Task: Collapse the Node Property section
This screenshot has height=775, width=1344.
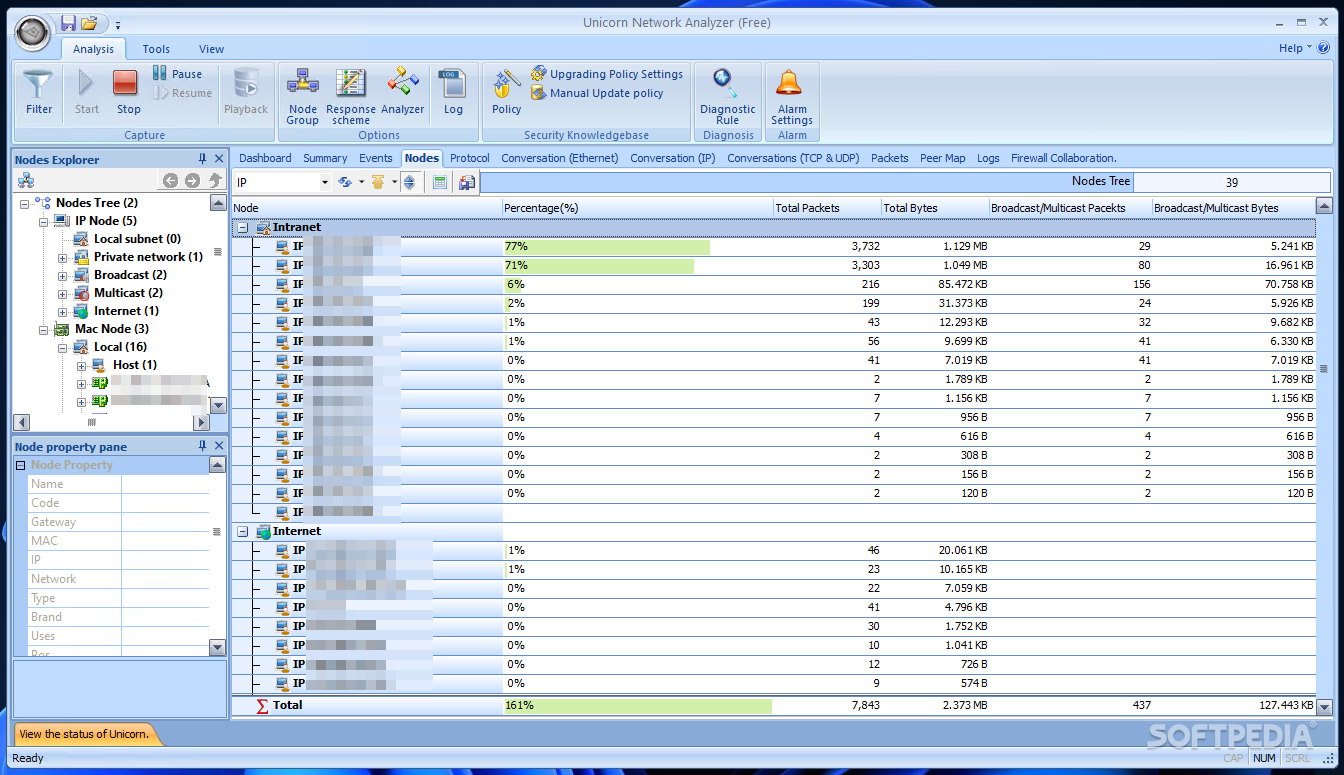Action: pos(21,465)
